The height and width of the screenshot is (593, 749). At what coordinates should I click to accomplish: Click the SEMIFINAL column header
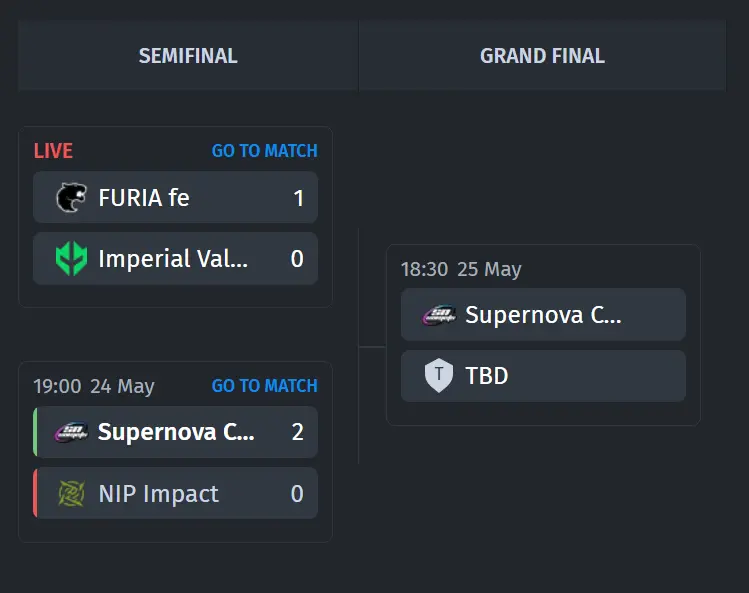click(188, 56)
